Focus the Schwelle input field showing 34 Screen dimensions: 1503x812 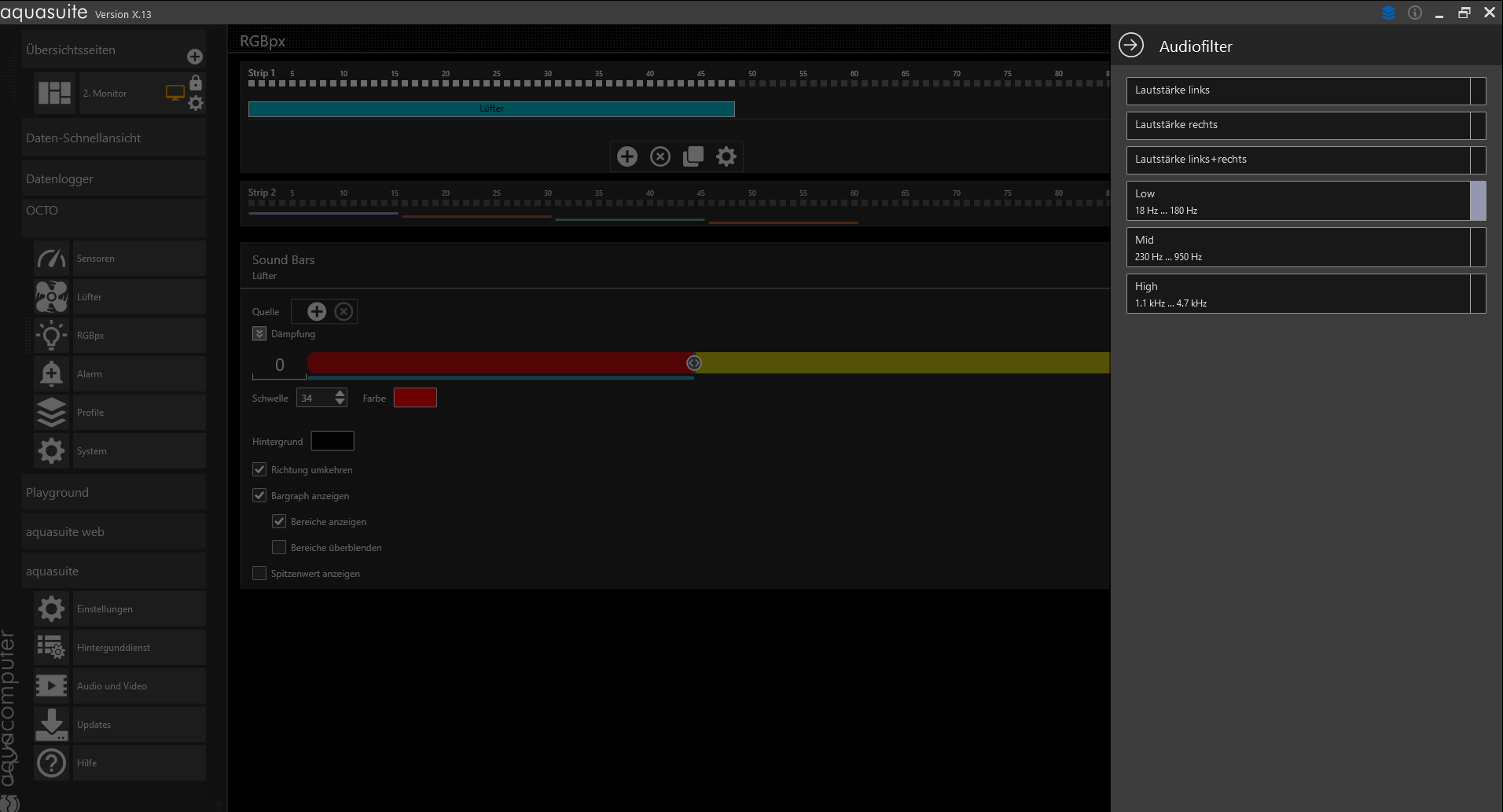(315, 399)
